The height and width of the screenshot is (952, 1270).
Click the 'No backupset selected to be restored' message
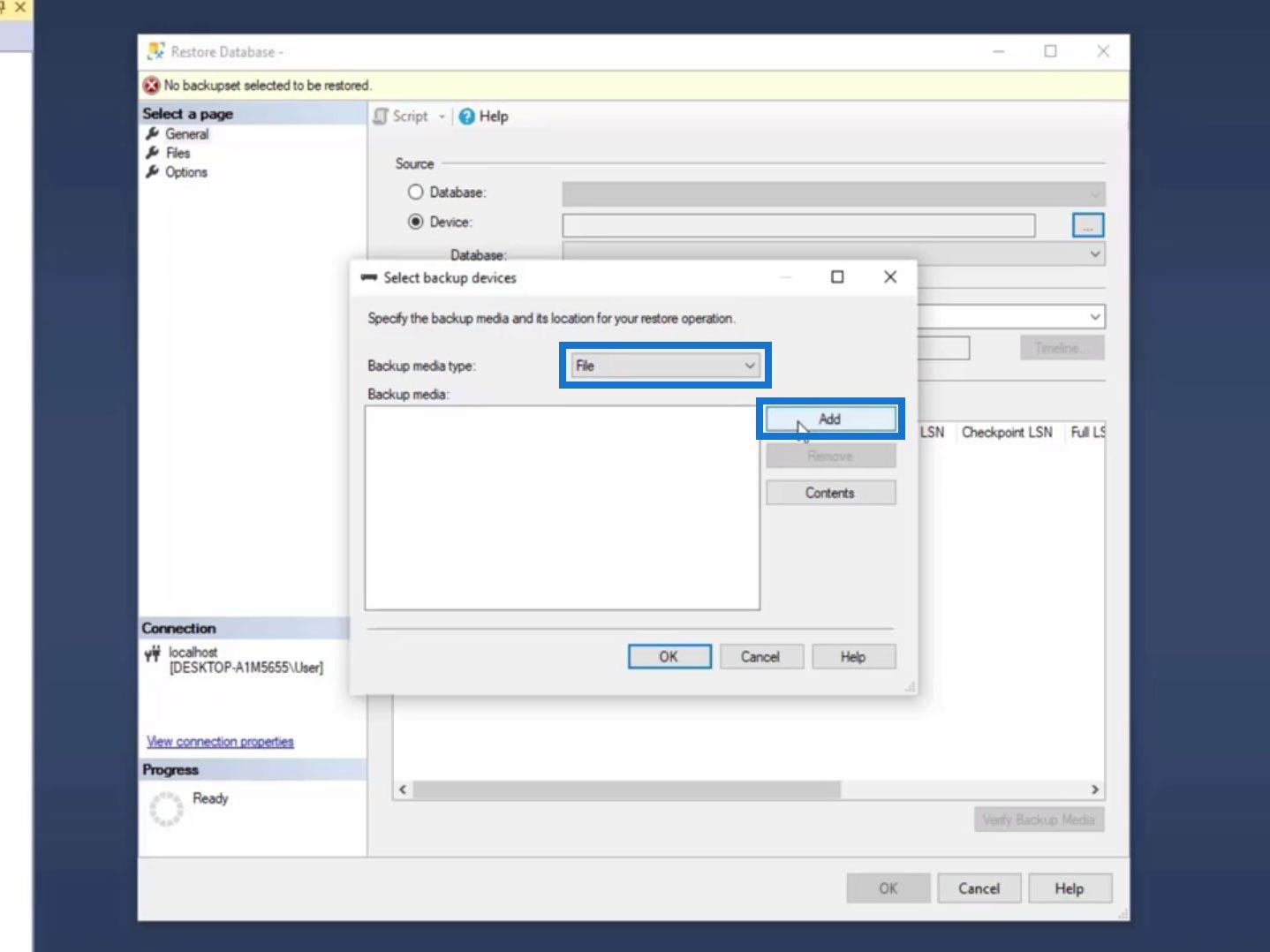(268, 85)
